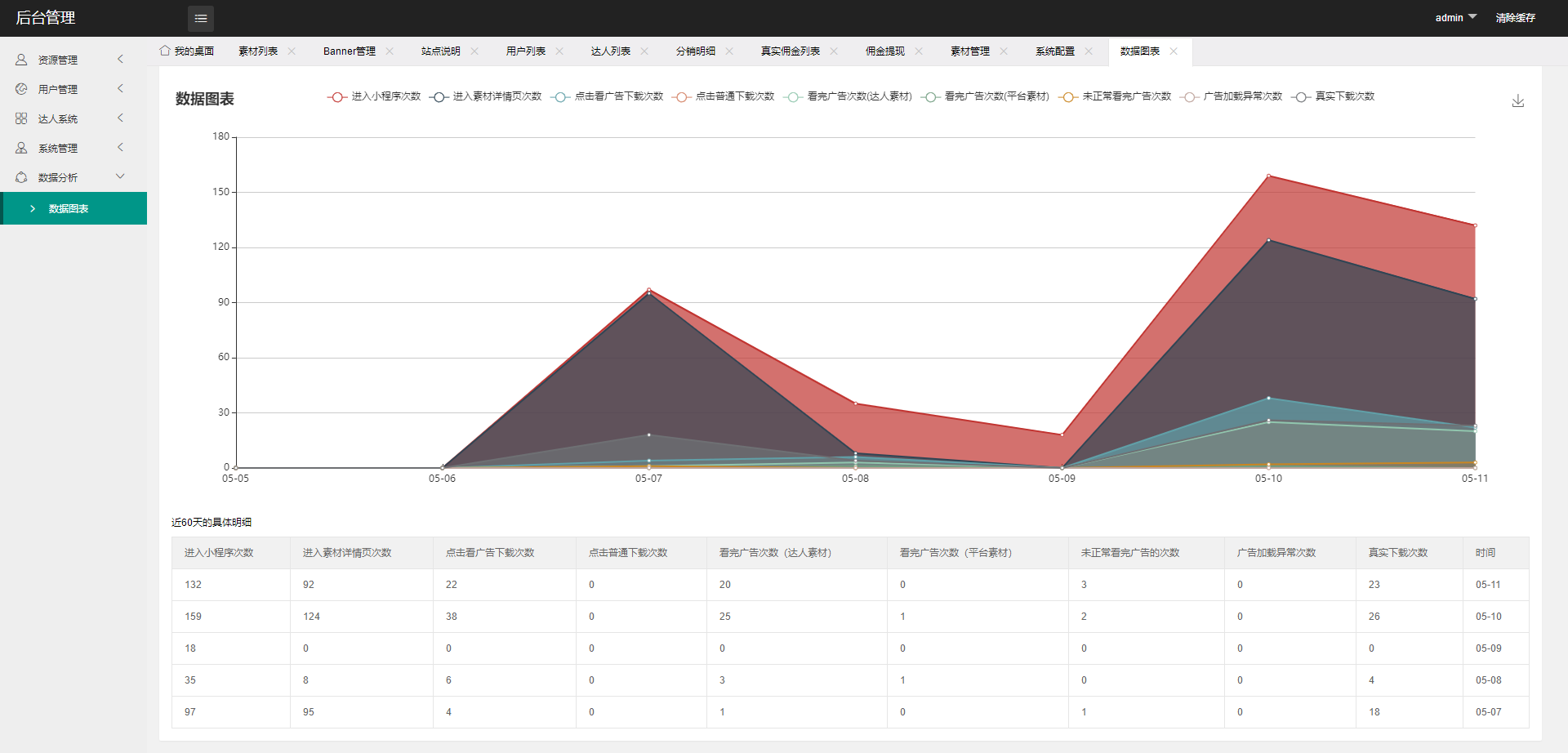The image size is (1568, 753).
Task: Download the chart as image
Action: [x=1517, y=100]
